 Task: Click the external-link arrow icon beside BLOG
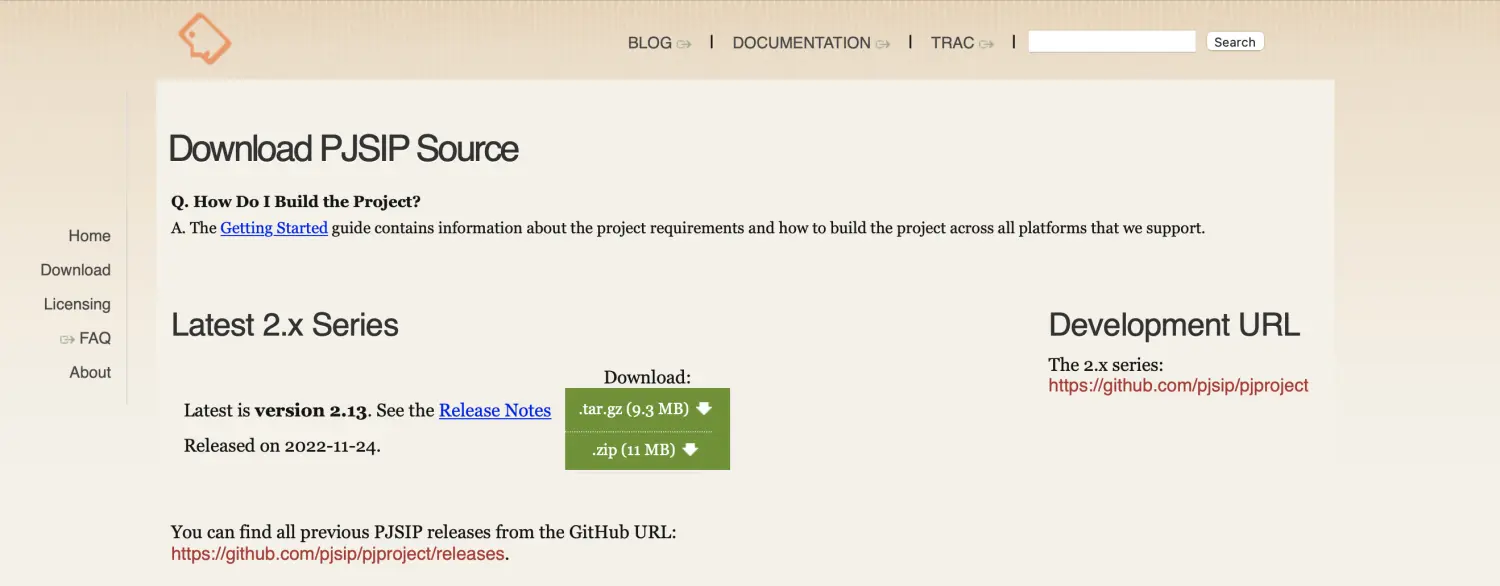tap(684, 44)
